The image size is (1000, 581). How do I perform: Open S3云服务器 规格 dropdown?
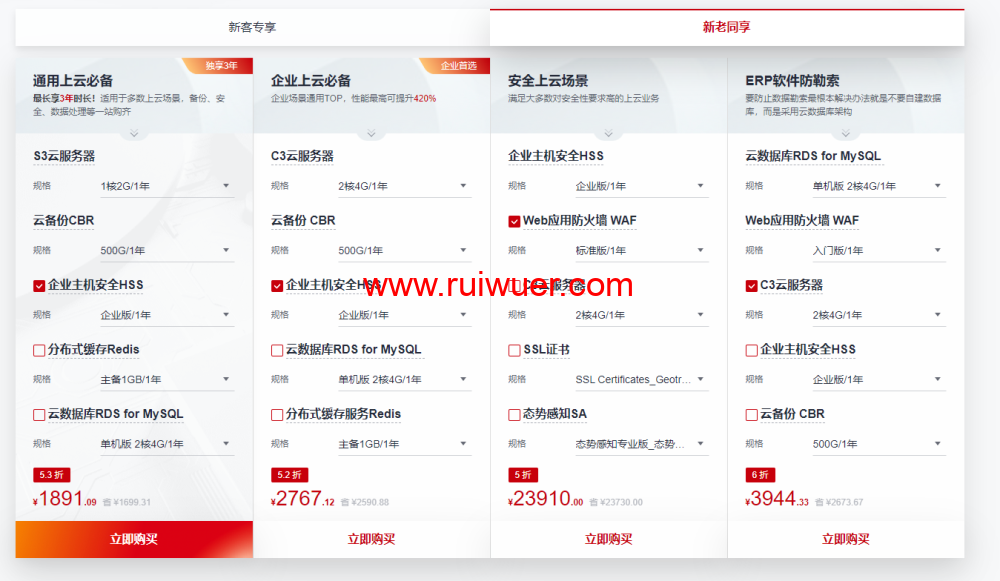(x=165, y=186)
